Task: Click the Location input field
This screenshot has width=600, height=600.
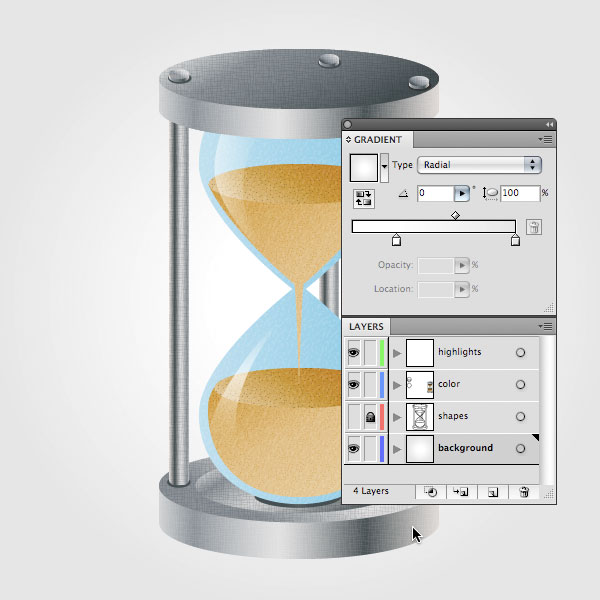Action: 436,290
